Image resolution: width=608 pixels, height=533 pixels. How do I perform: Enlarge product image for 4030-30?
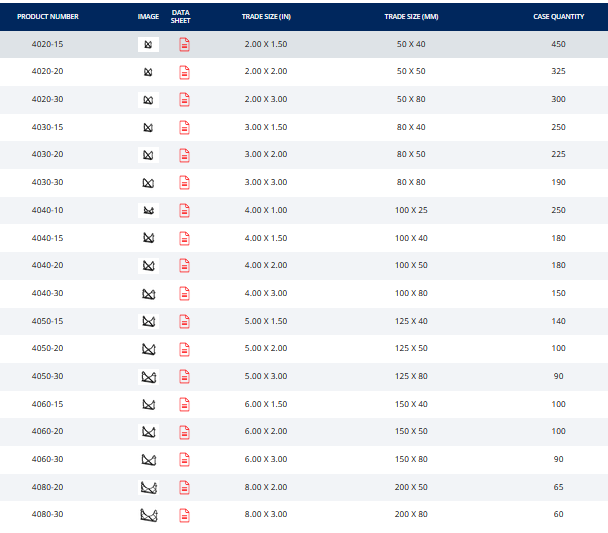(x=148, y=183)
